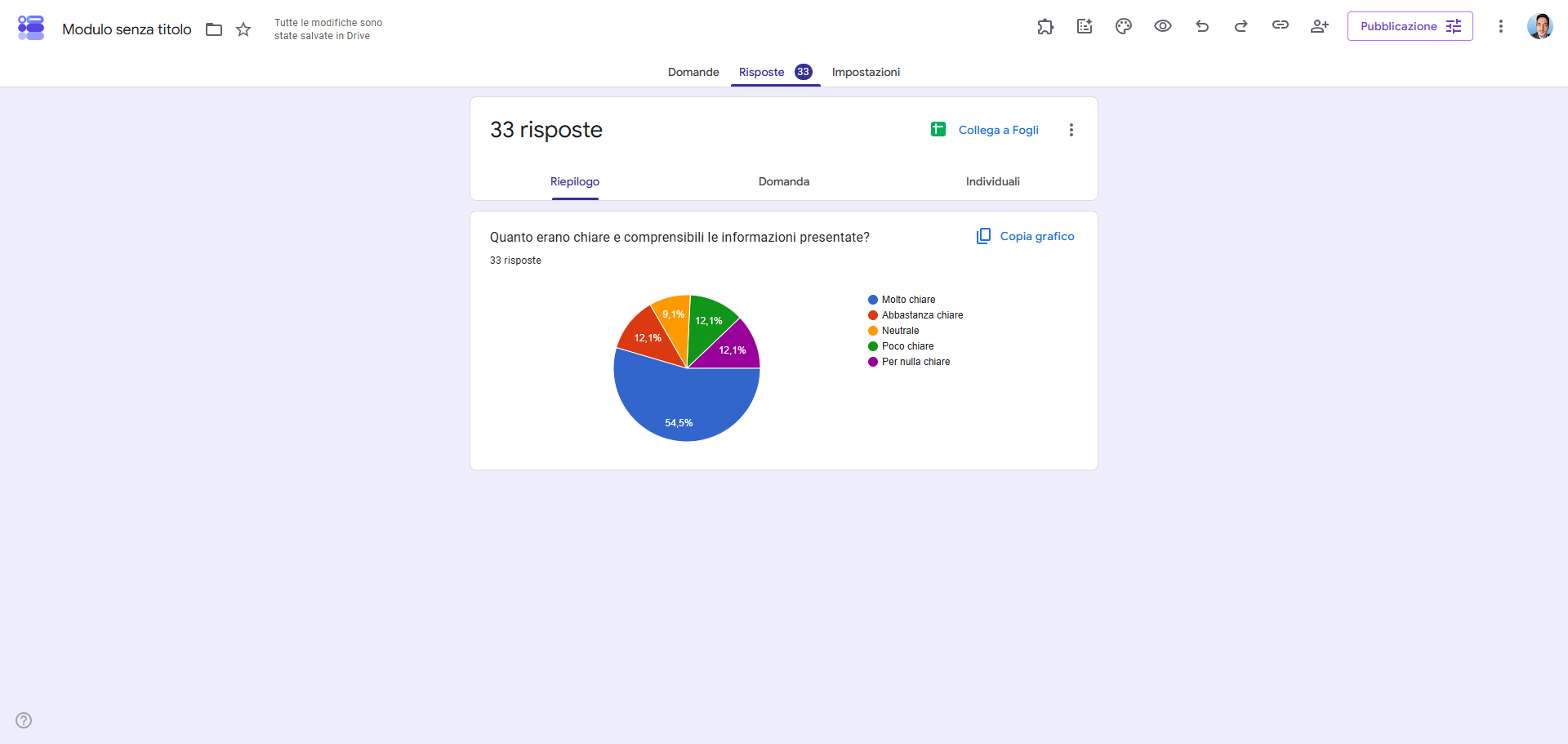Undo the last change
The height and width of the screenshot is (744, 1568).
click(x=1202, y=26)
